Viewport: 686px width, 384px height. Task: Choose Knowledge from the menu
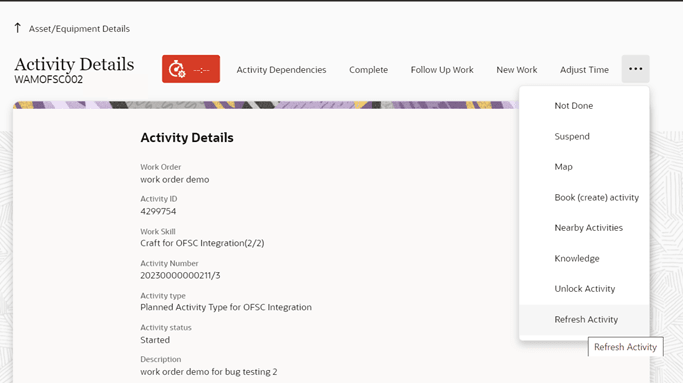pos(584,258)
